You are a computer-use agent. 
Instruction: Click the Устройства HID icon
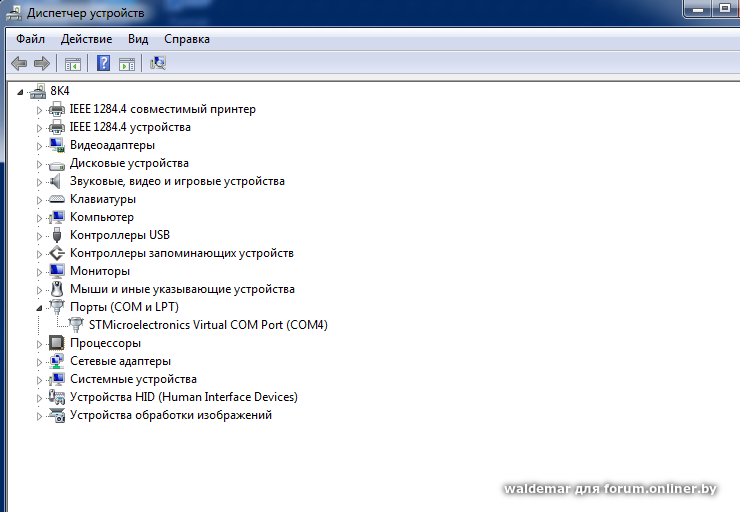click(57, 397)
